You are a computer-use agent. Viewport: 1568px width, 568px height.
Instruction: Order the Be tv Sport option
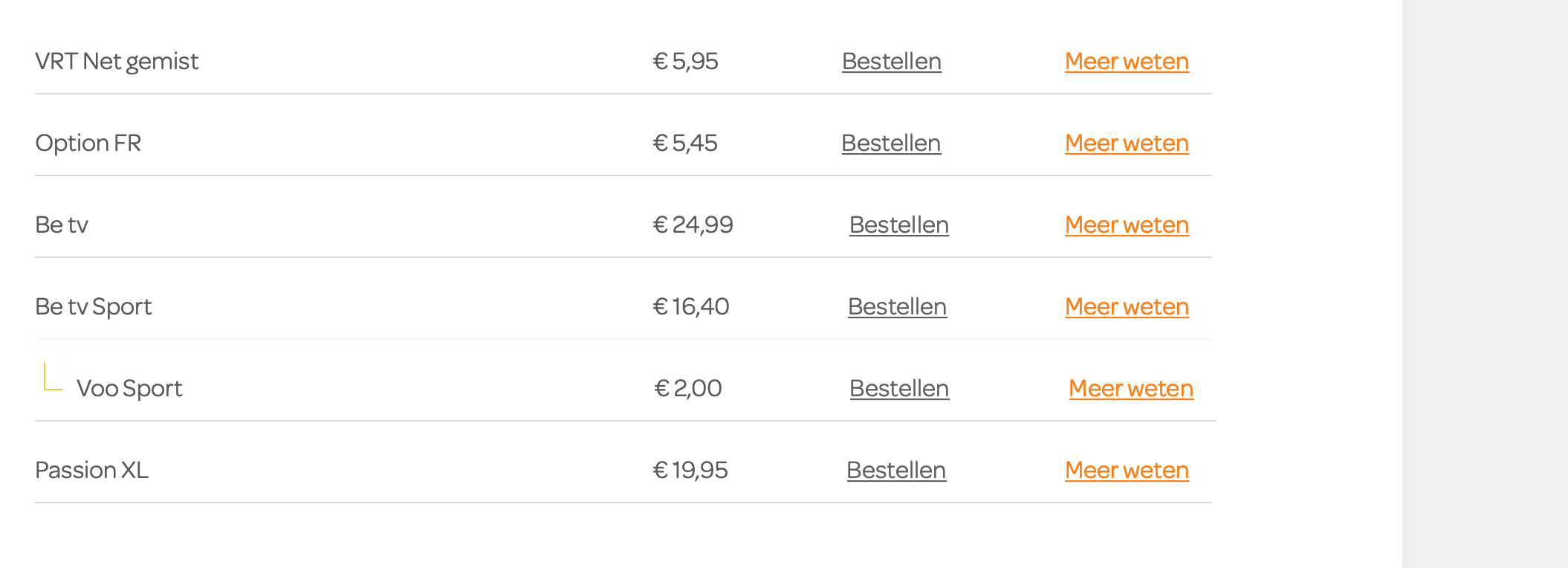[x=896, y=307]
